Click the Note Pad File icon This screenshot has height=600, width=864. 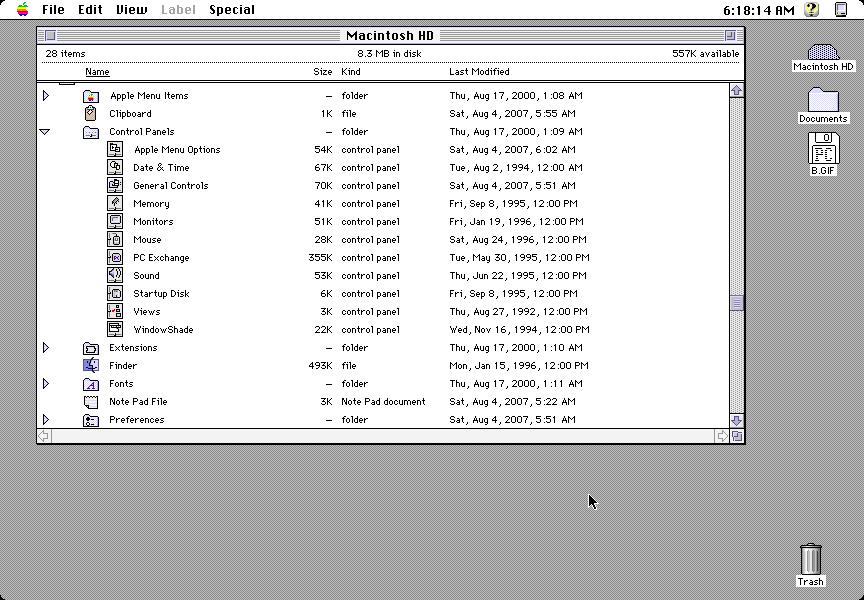tap(91, 402)
